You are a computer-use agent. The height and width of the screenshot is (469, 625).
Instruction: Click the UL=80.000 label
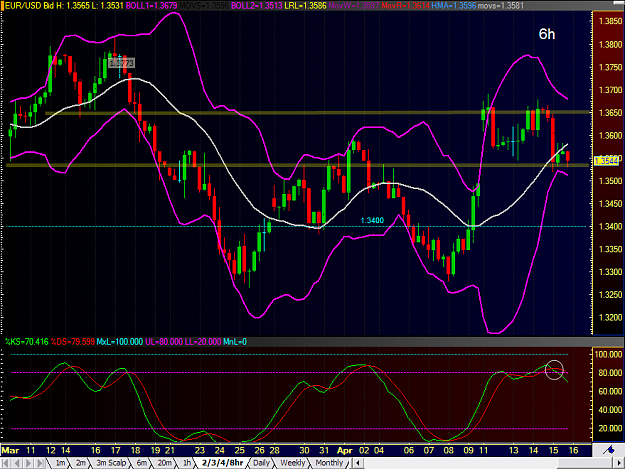pos(164,341)
